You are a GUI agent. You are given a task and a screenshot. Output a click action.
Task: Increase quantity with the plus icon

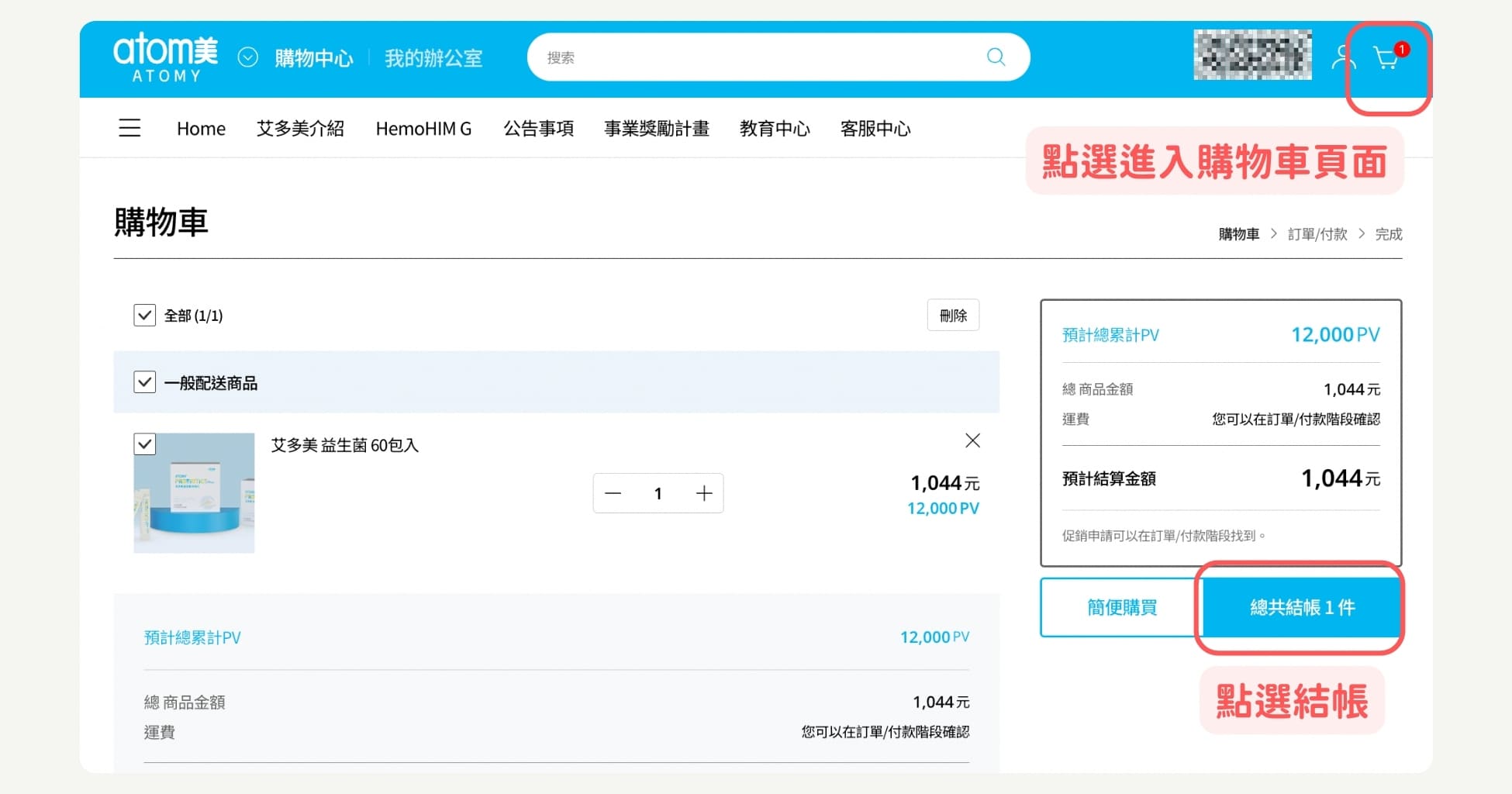703,493
